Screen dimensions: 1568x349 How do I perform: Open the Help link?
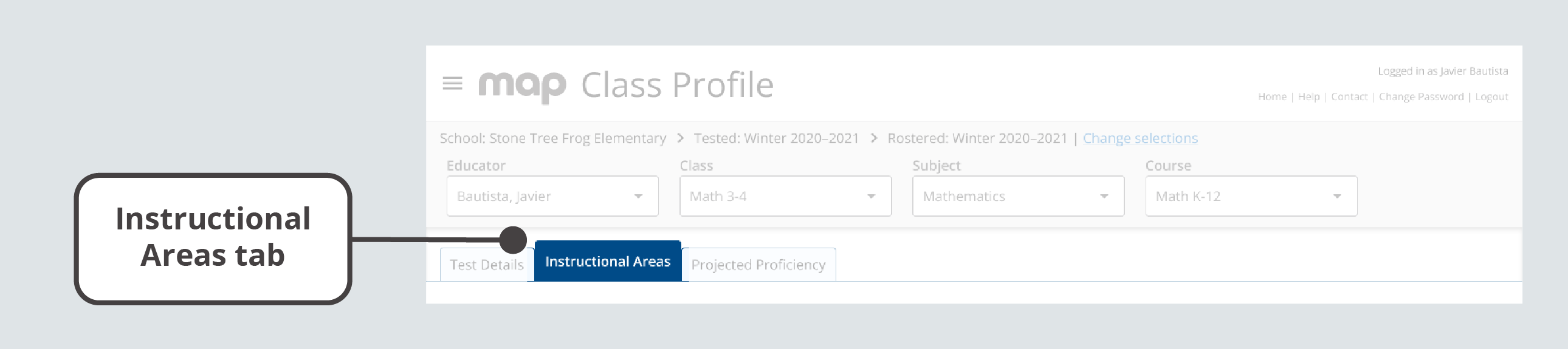(1308, 97)
